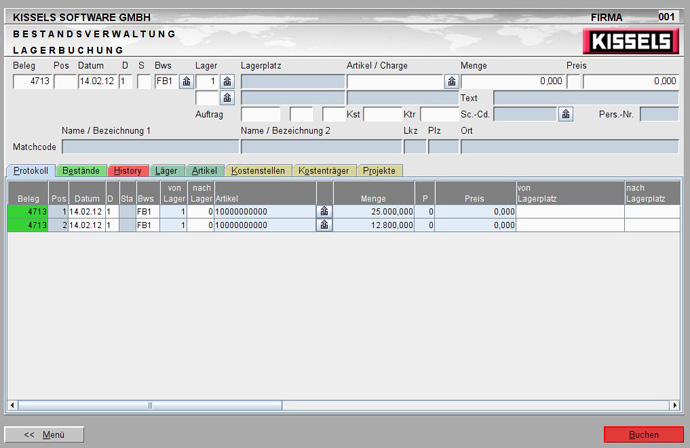The width and height of the screenshot is (690, 448).
Task: Click left arrow of horizontal scrollbar
Action: point(12,405)
